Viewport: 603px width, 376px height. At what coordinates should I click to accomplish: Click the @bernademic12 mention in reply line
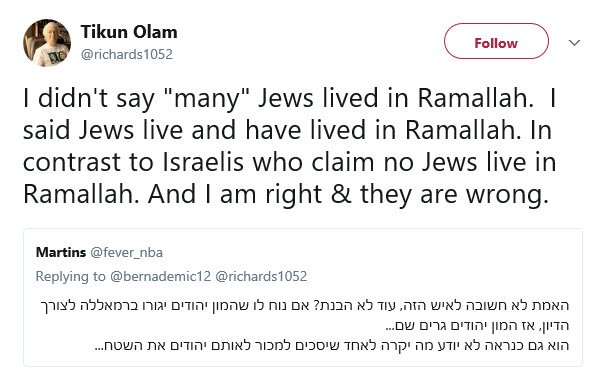click(x=160, y=276)
